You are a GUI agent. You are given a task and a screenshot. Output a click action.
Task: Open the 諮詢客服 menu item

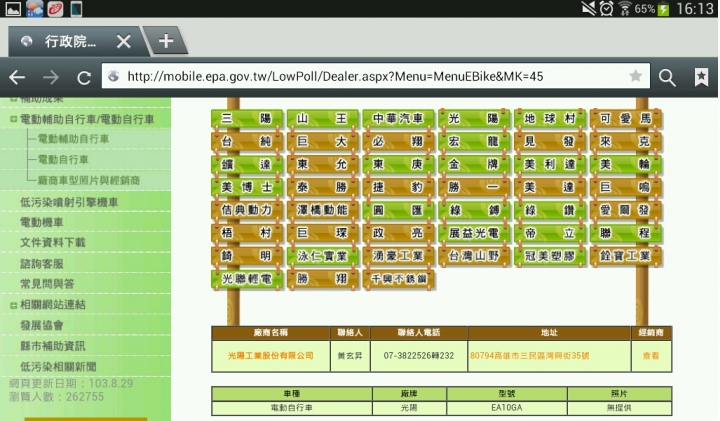41,264
